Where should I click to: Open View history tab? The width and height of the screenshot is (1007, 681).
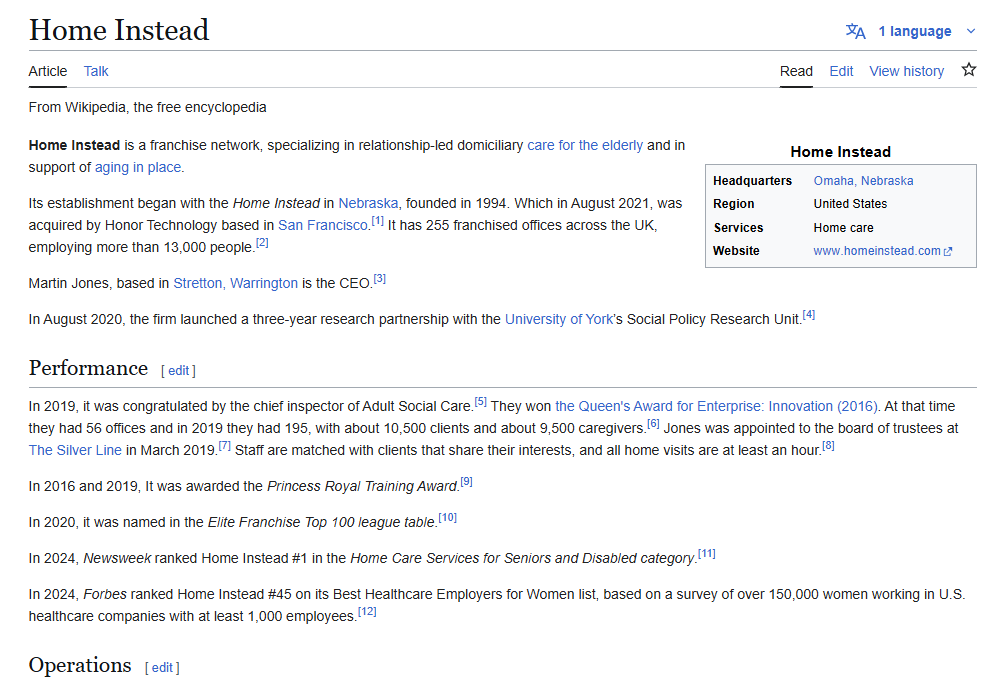(906, 71)
